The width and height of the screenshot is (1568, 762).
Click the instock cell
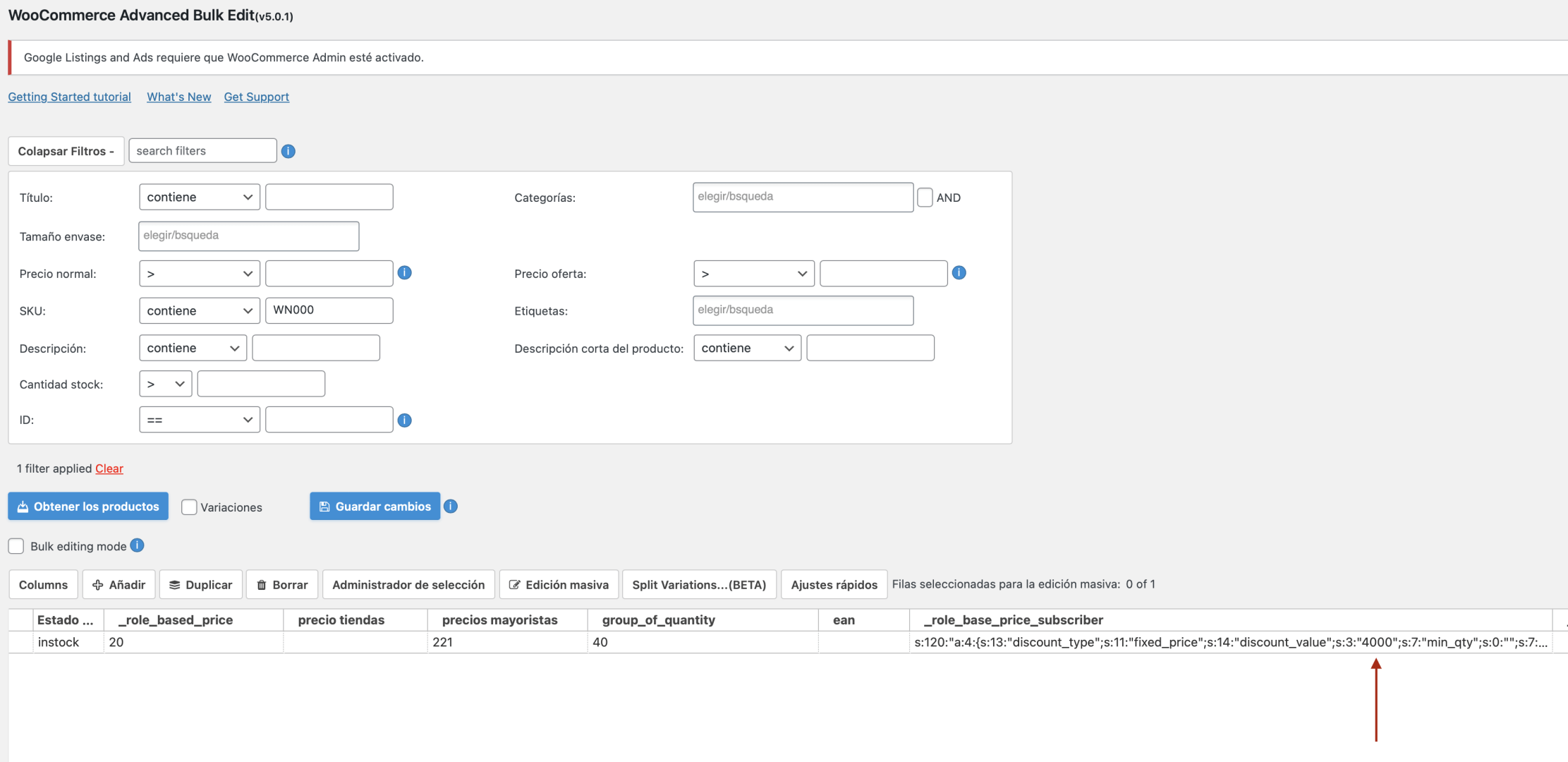[68, 642]
